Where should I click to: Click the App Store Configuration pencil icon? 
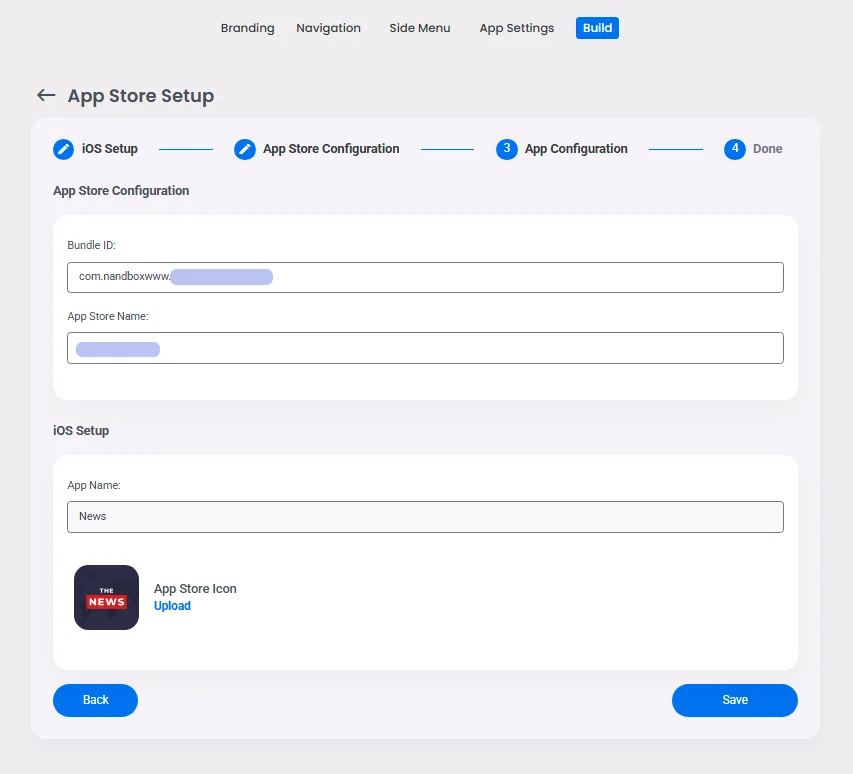coord(245,149)
